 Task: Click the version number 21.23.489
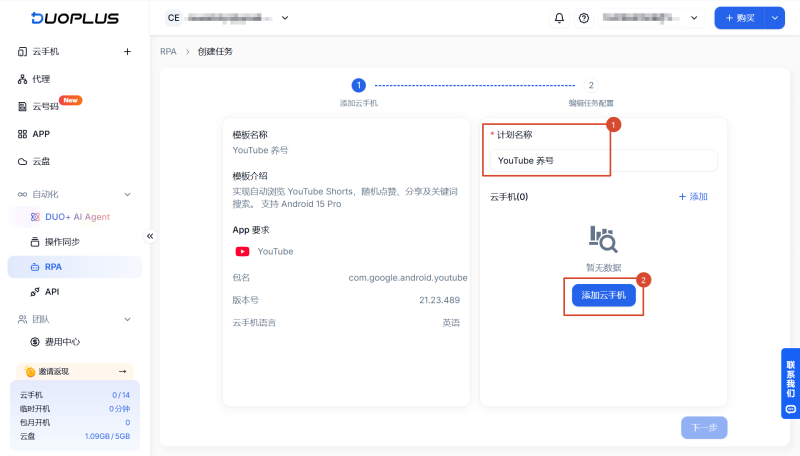439,300
